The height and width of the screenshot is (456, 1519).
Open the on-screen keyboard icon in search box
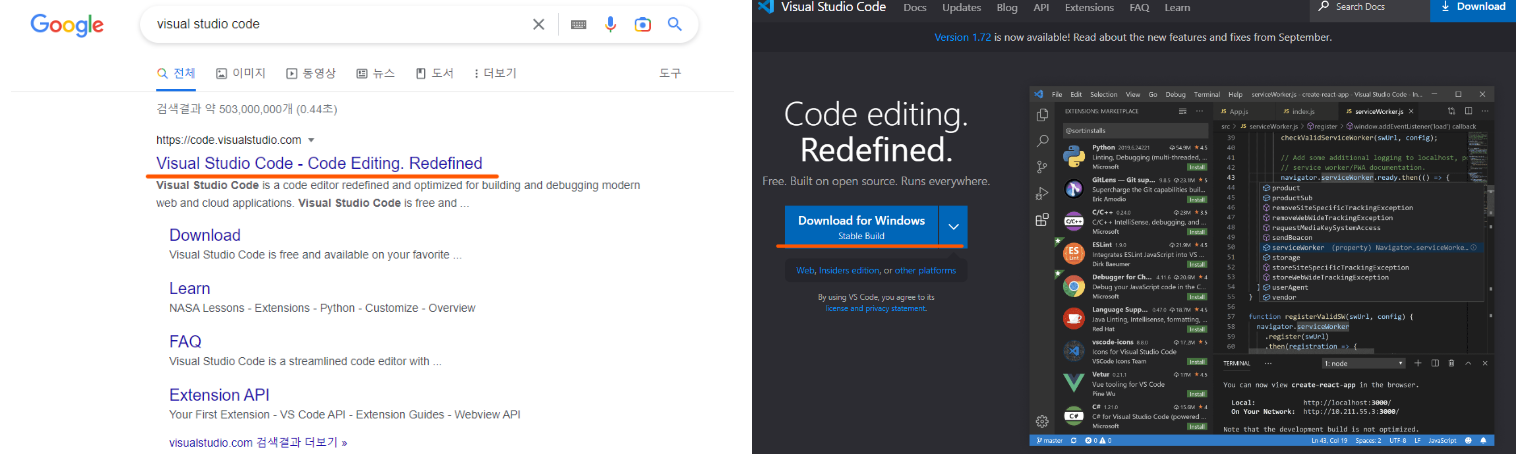click(x=578, y=24)
